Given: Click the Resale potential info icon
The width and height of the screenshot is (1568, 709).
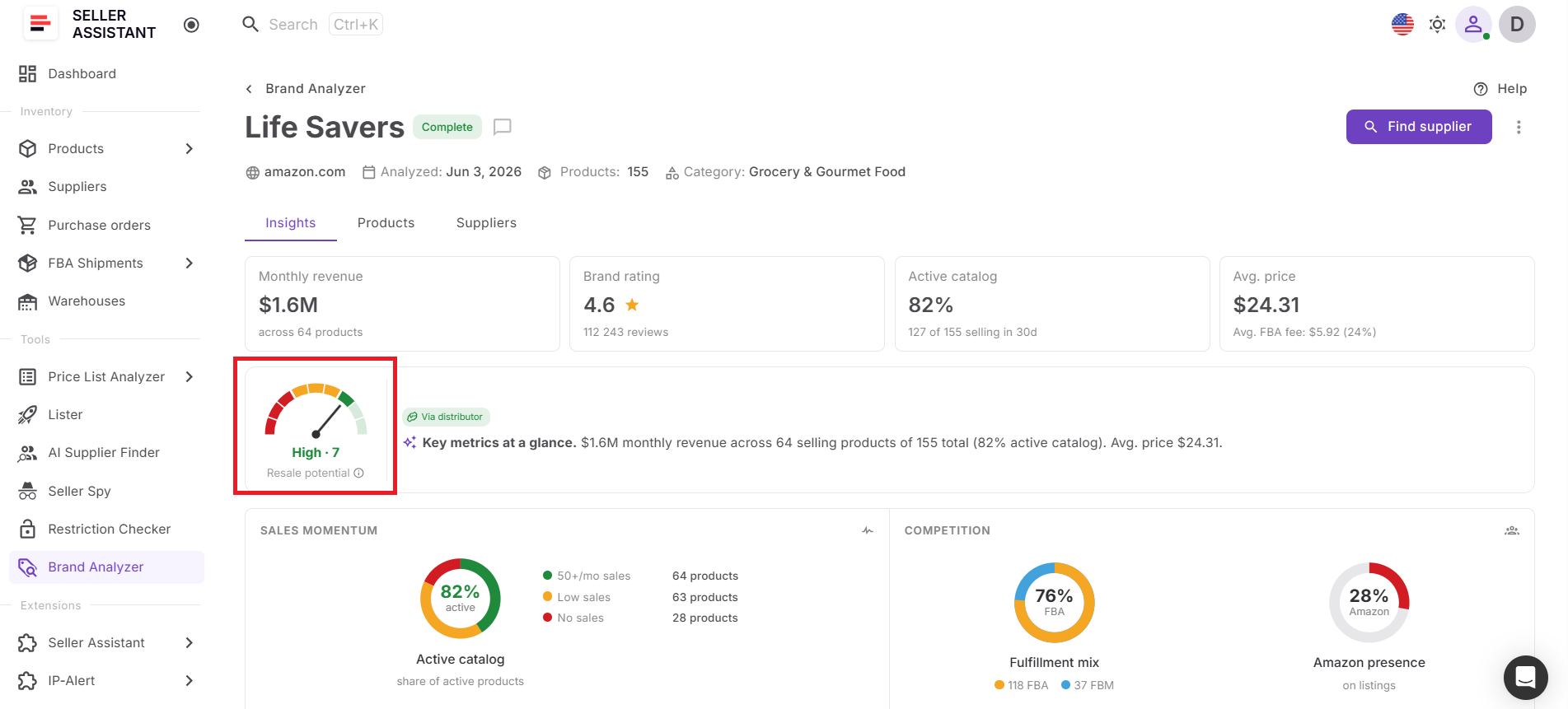Looking at the screenshot, I should pyautogui.click(x=358, y=473).
